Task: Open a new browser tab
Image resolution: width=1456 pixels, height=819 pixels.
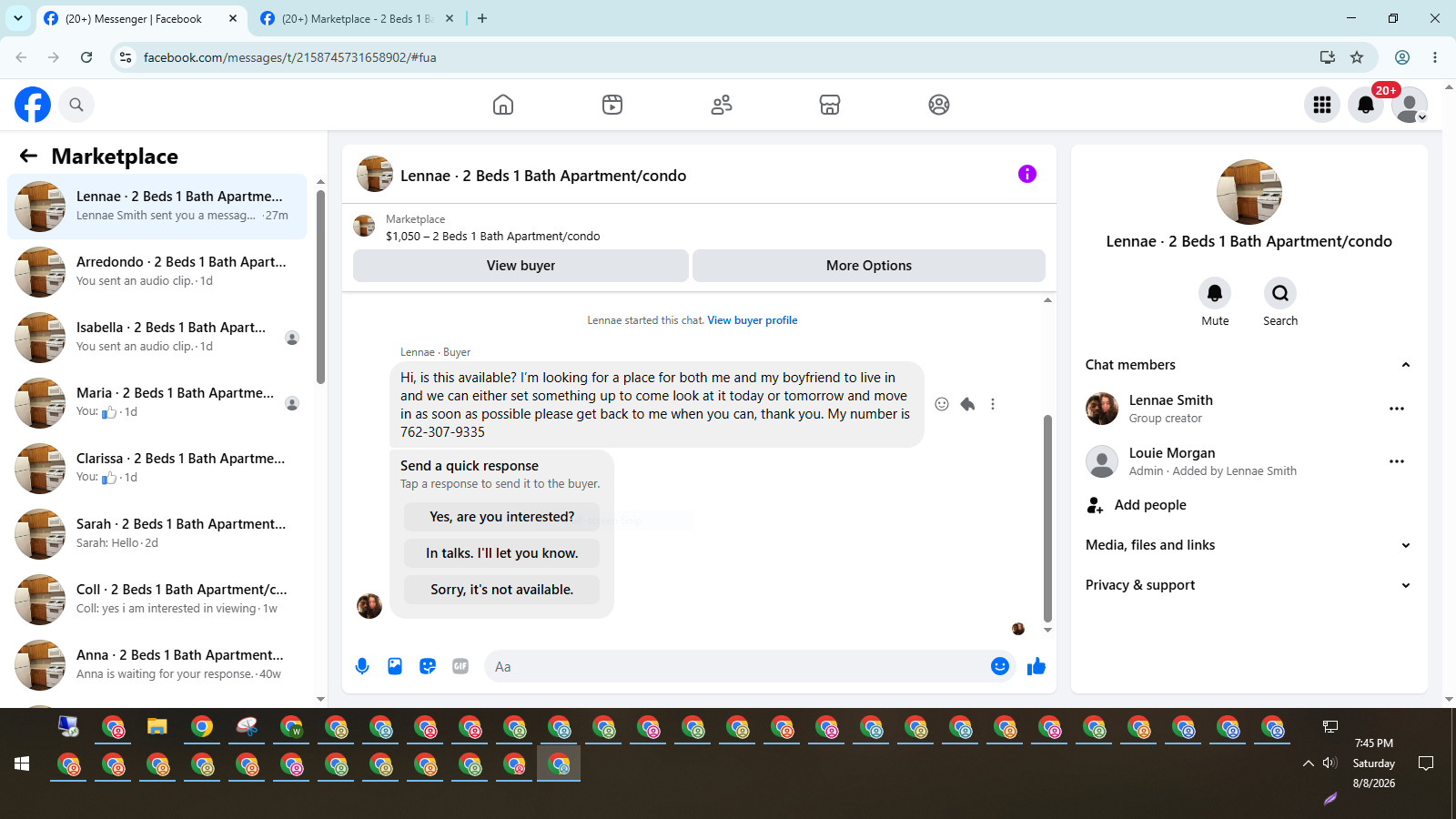Action: [x=482, y=19]
